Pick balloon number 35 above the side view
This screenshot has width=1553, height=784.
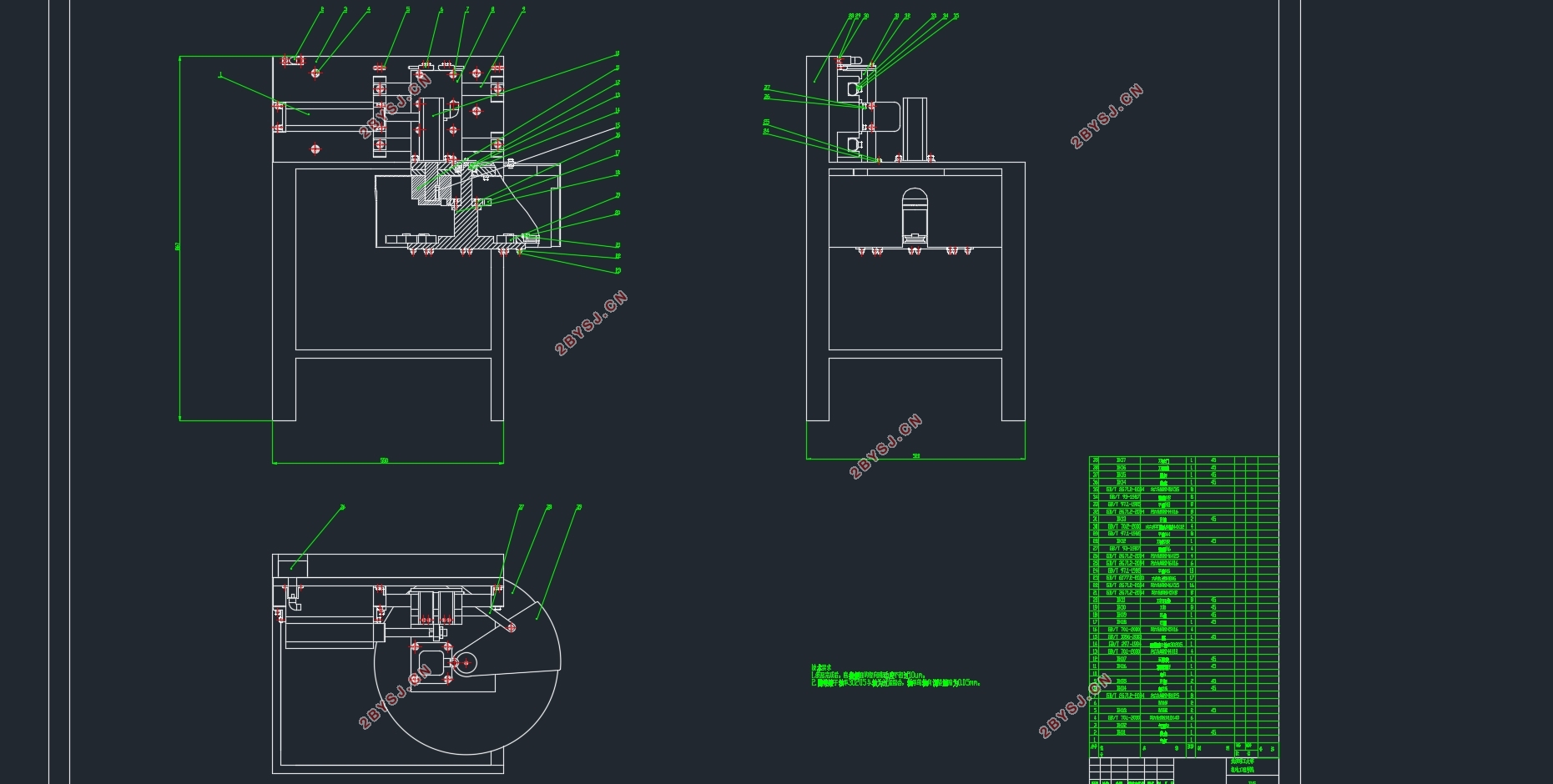(x=956, y=16)
